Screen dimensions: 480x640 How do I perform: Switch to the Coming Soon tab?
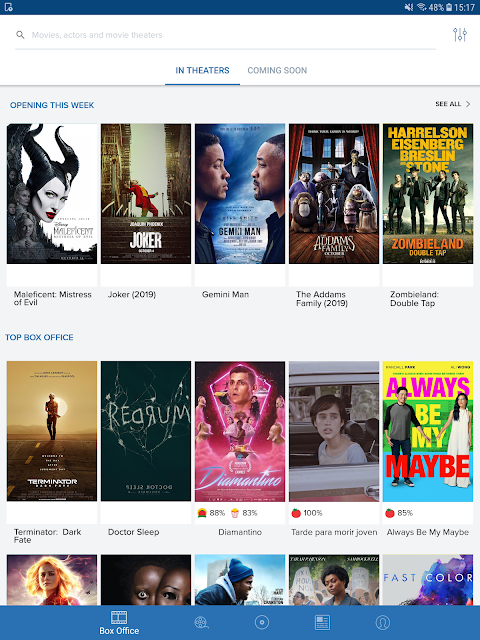[x=277, y=70]
